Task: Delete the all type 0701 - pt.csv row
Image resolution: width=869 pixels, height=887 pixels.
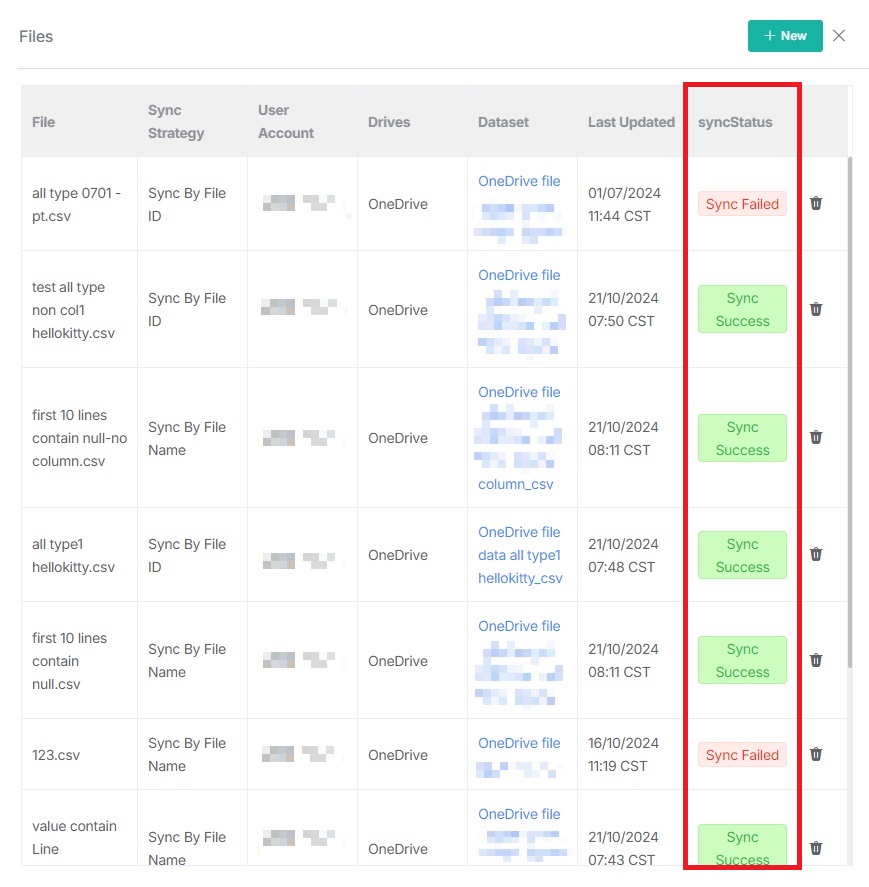Action: coord(816,204)
